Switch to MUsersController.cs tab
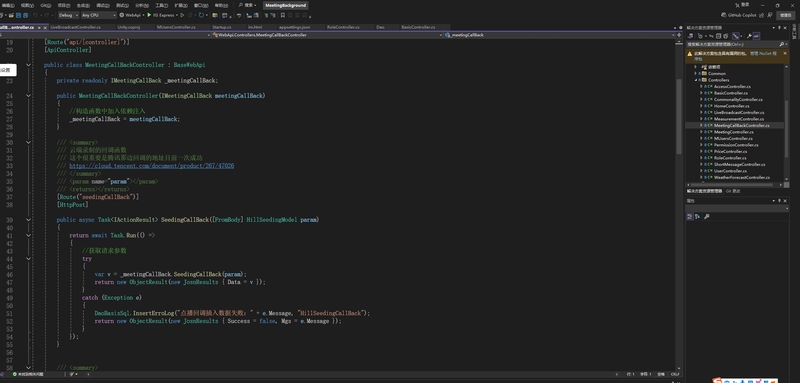Image resolution: width=800 pixels, height=383 pixels. tap(176, 27)
